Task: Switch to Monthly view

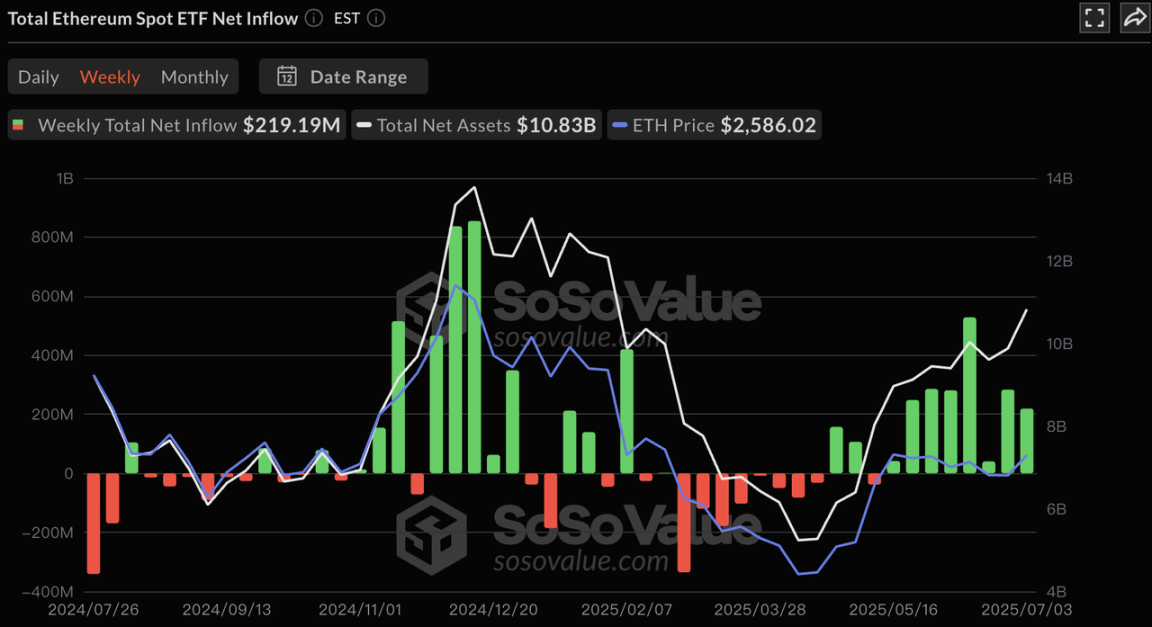Action: tap(195, 77)
